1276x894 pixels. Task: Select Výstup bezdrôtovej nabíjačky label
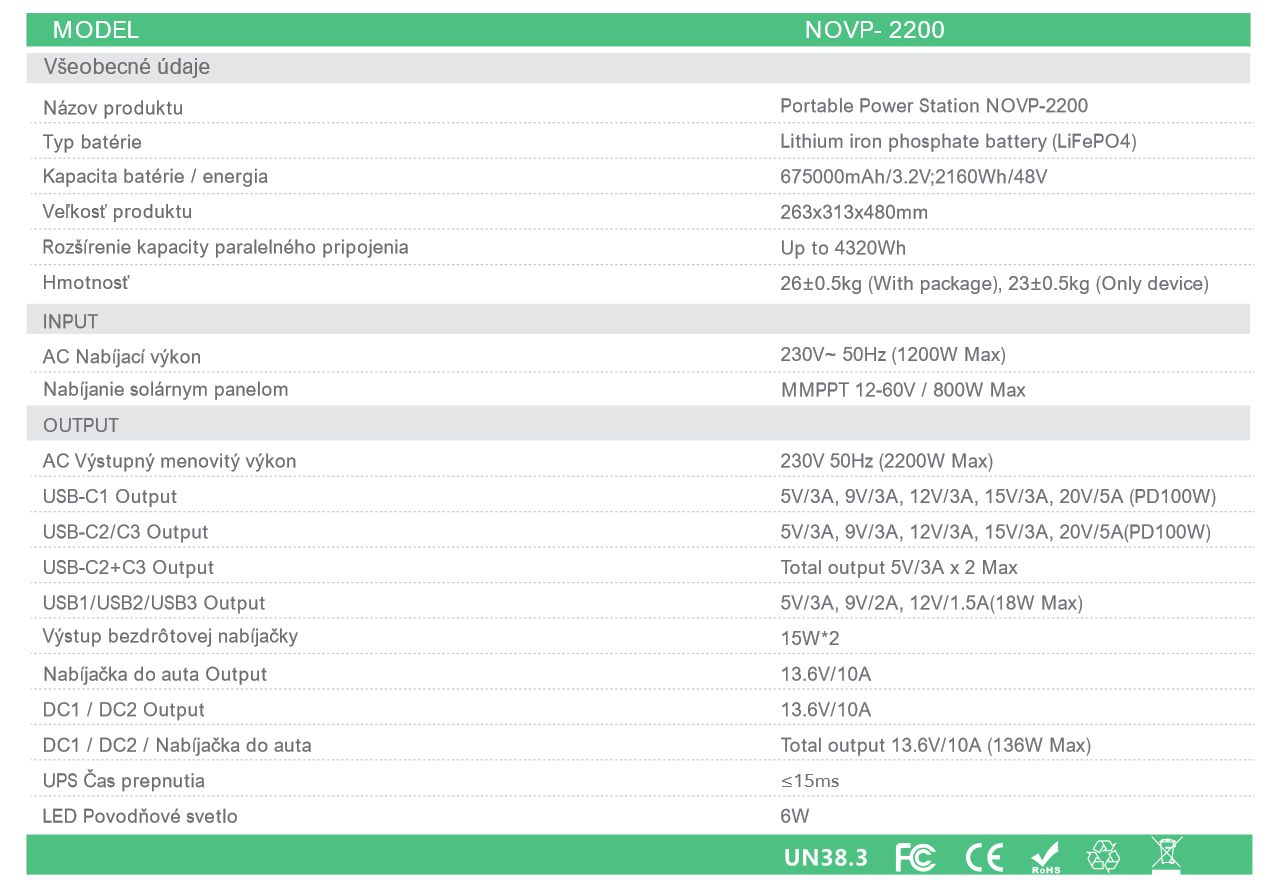pos(170,636)
